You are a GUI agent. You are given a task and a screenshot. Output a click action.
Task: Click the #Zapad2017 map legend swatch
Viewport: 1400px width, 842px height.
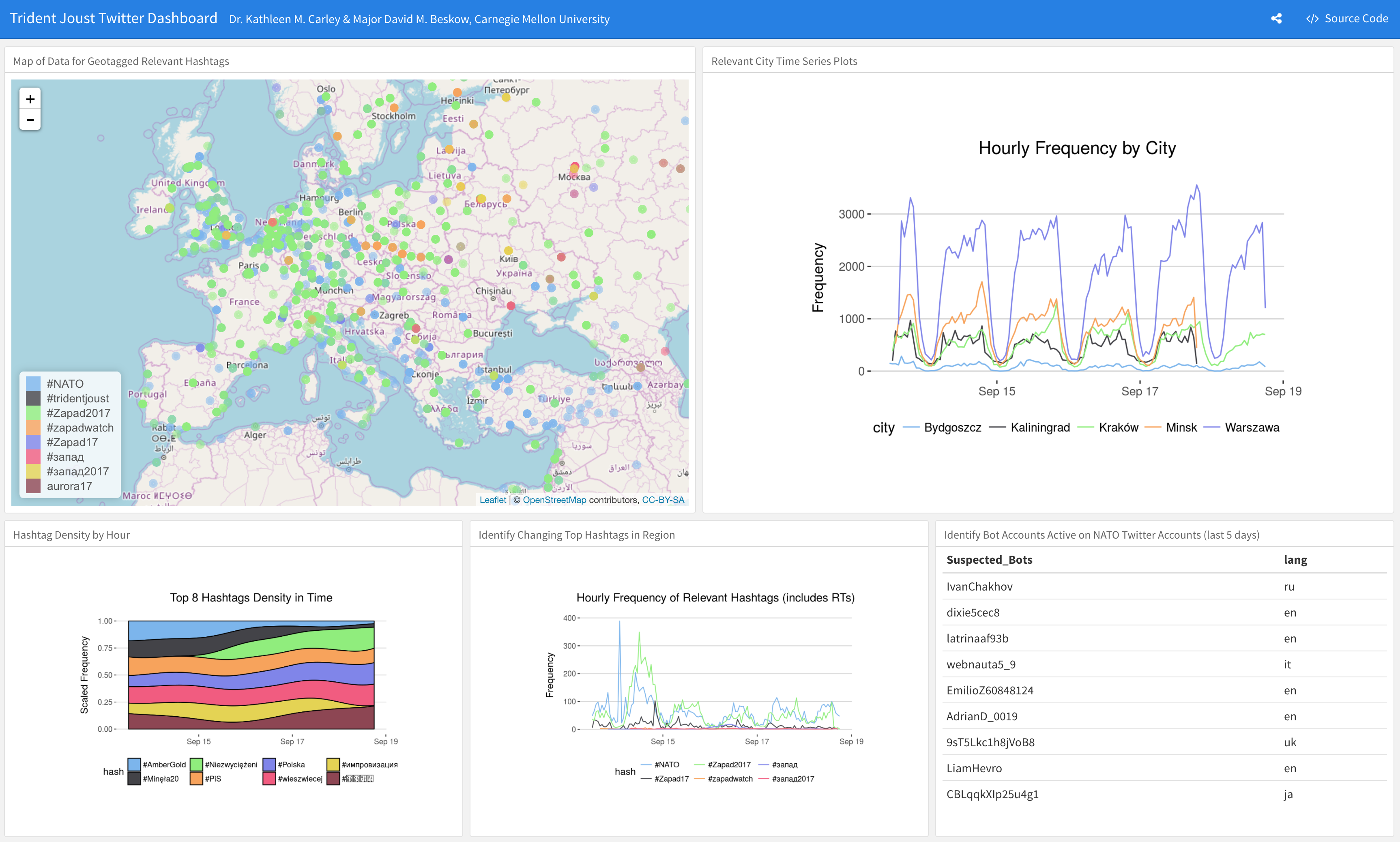pyautogui.click(x=34, y=413)
